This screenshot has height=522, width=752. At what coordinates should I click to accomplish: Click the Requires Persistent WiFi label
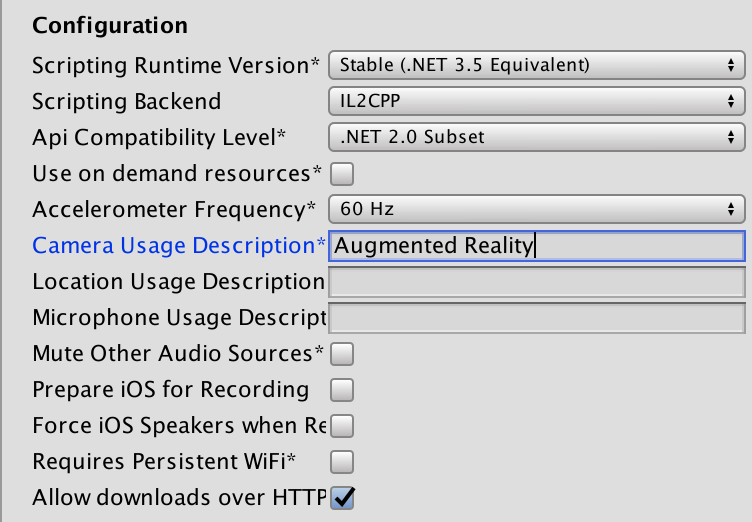click(164, 462)
